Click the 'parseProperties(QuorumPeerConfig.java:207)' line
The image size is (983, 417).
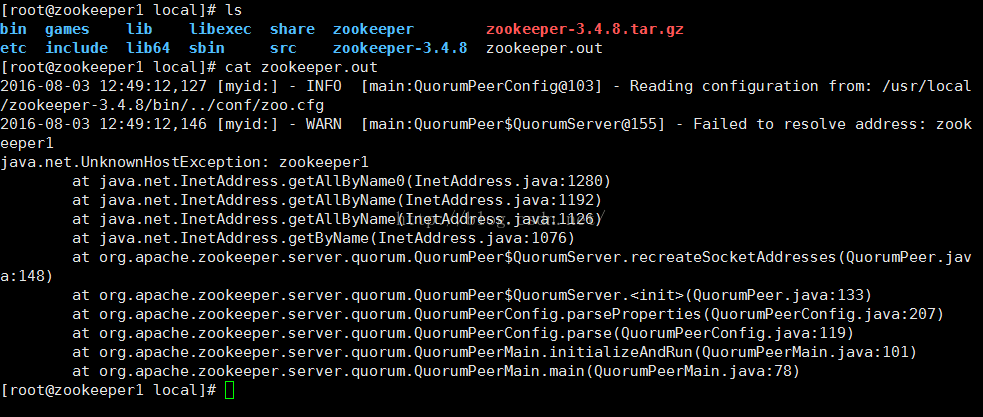(x=508, y=314)
